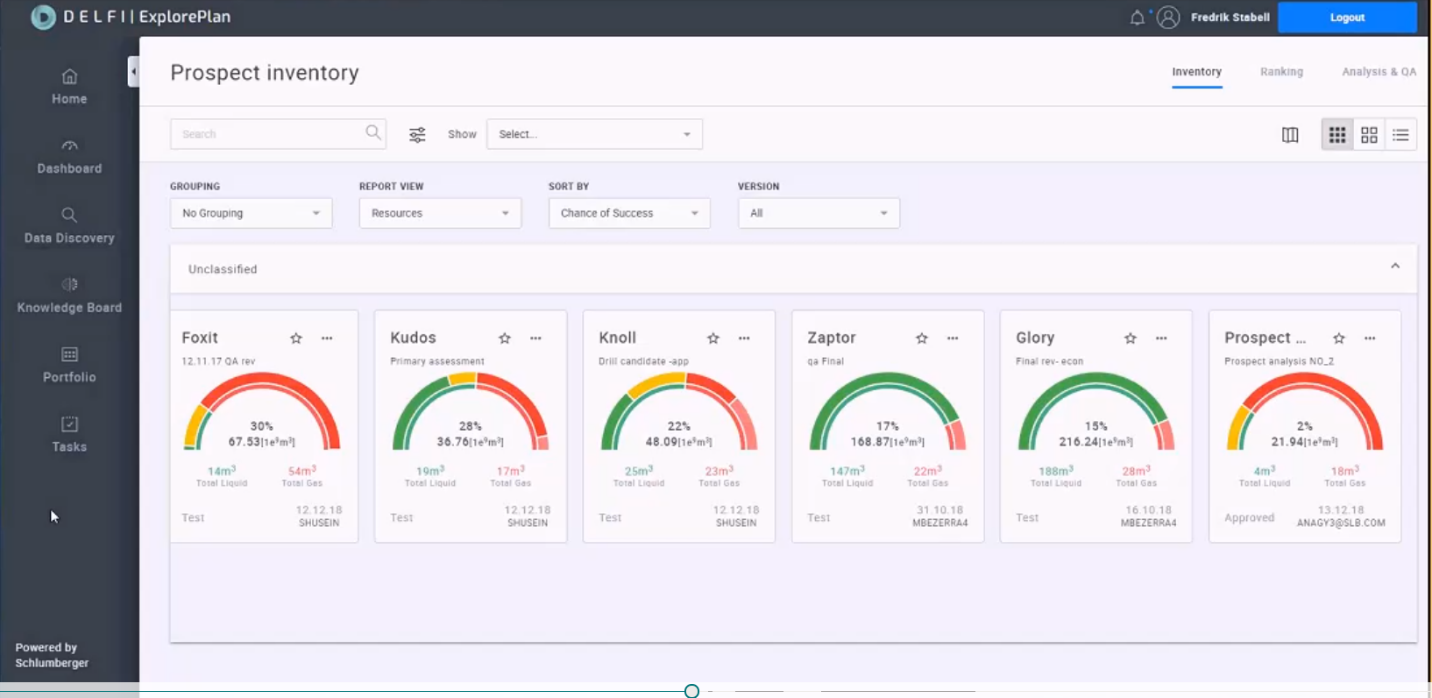The width and height of the screenshot is (1432, 698).
Task: Collapse the Unclassified section chevron
Action: 1395,267
